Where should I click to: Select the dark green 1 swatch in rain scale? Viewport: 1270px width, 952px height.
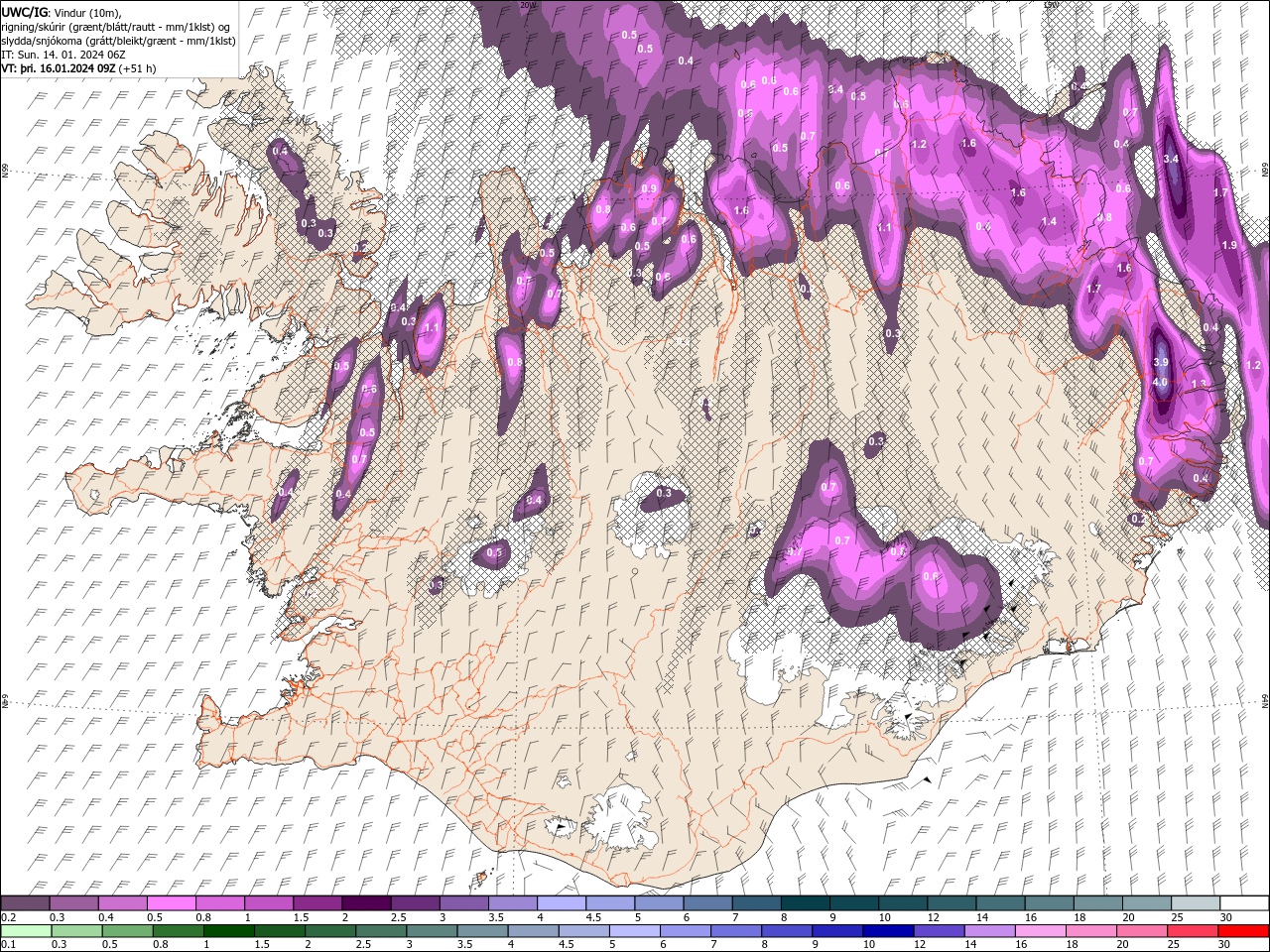pyautogui.click(x=228, y=931)
